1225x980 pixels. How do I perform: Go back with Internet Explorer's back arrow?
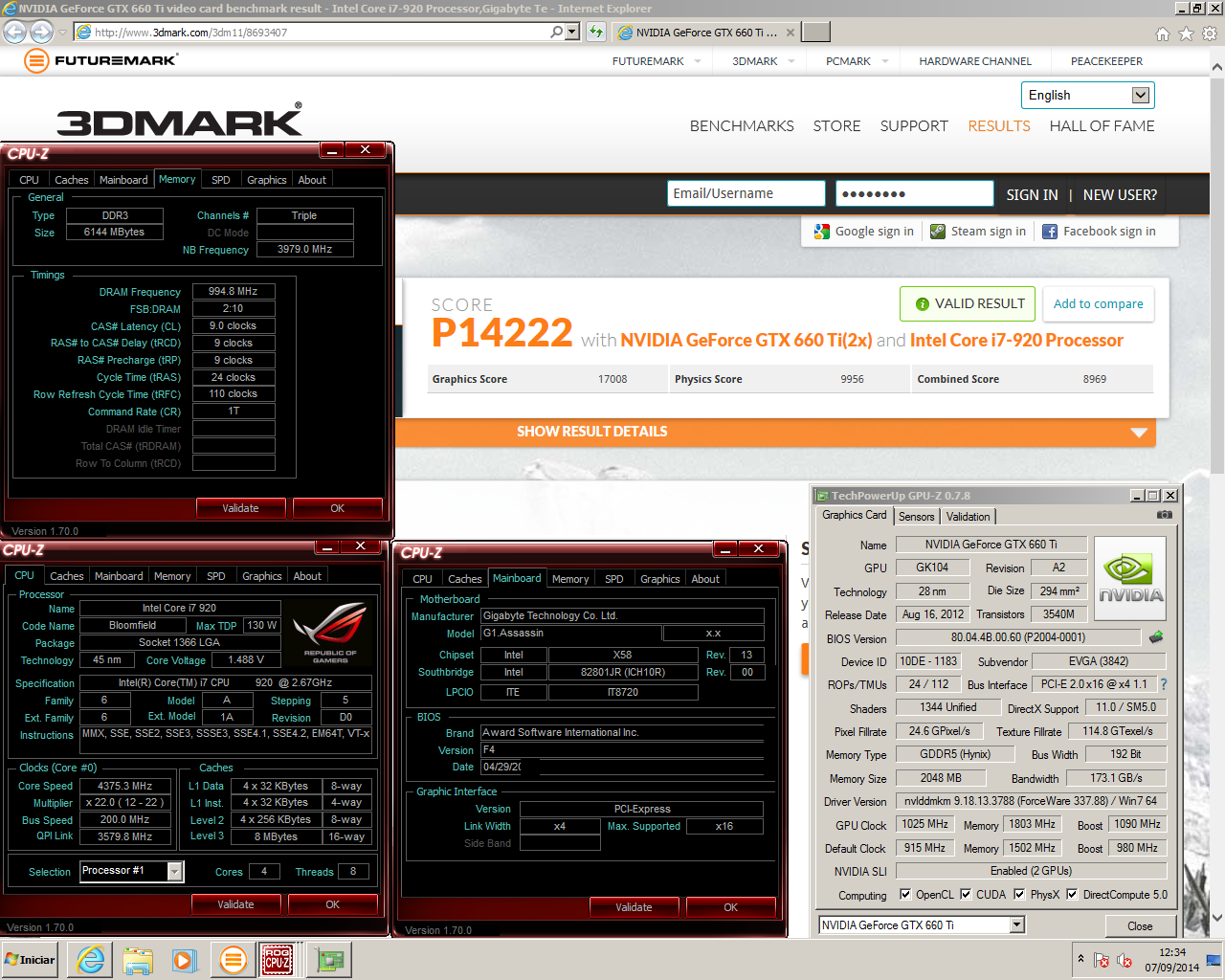click(14, 32)
